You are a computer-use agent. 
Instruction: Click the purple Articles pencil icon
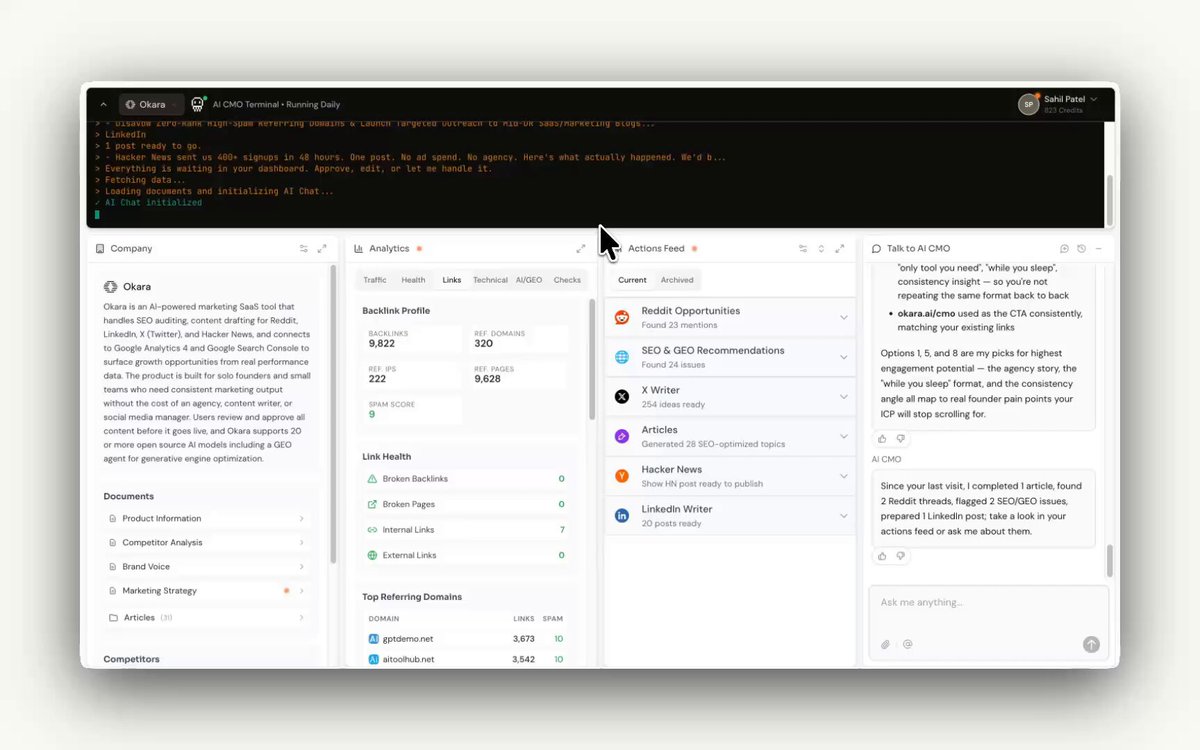pyautogui.click(x=622, y=436)
